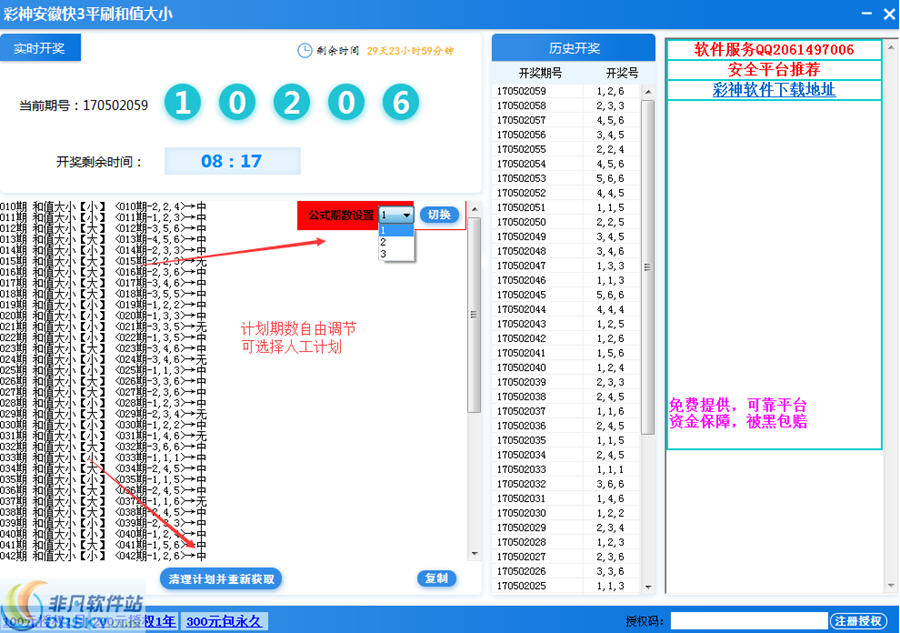900x633 pixels.
Task: Click plan line 027期 和值大小【大】
Action: 103,392
